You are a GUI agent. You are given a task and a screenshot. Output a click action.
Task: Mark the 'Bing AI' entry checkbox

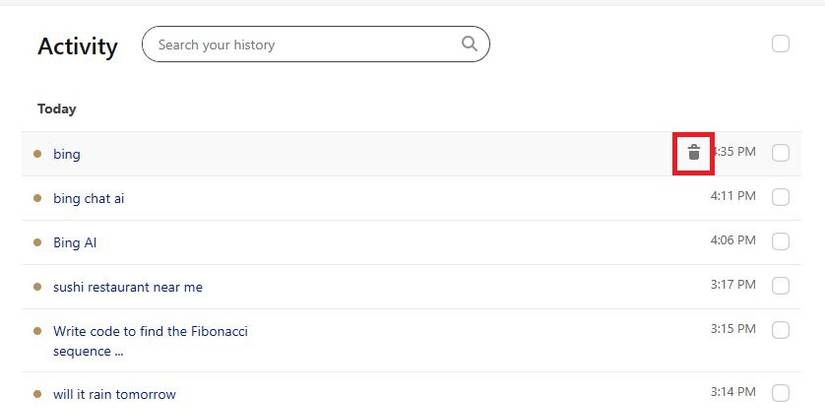(781, 241)
